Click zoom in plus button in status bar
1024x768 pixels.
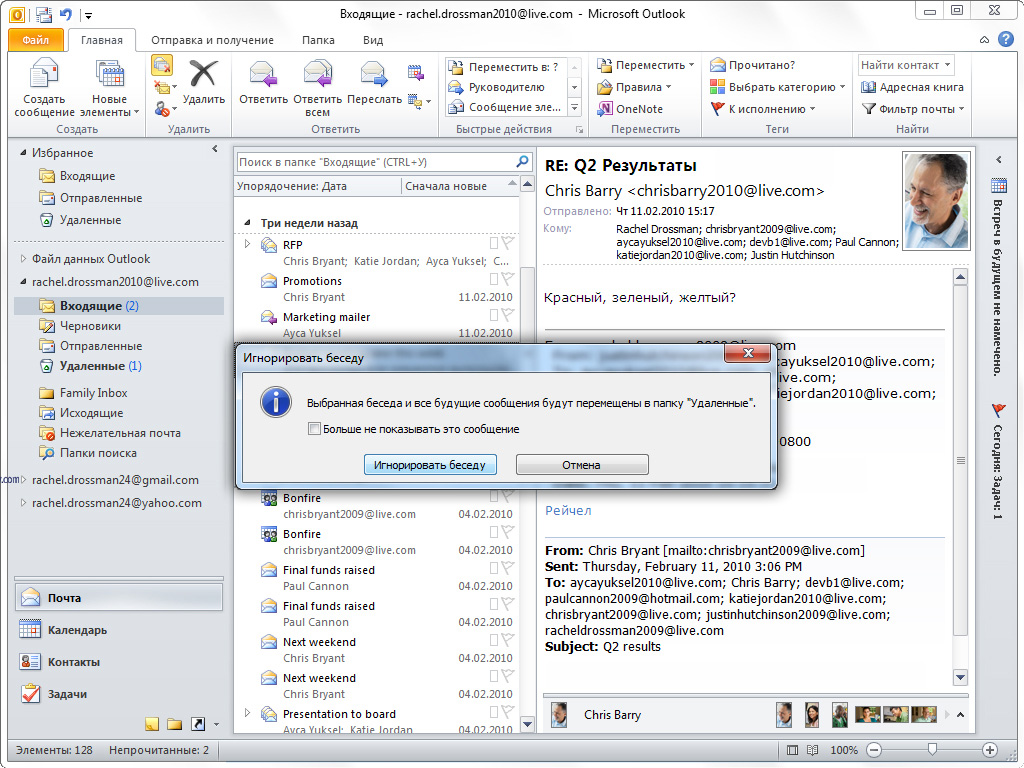tap(990, 750)
